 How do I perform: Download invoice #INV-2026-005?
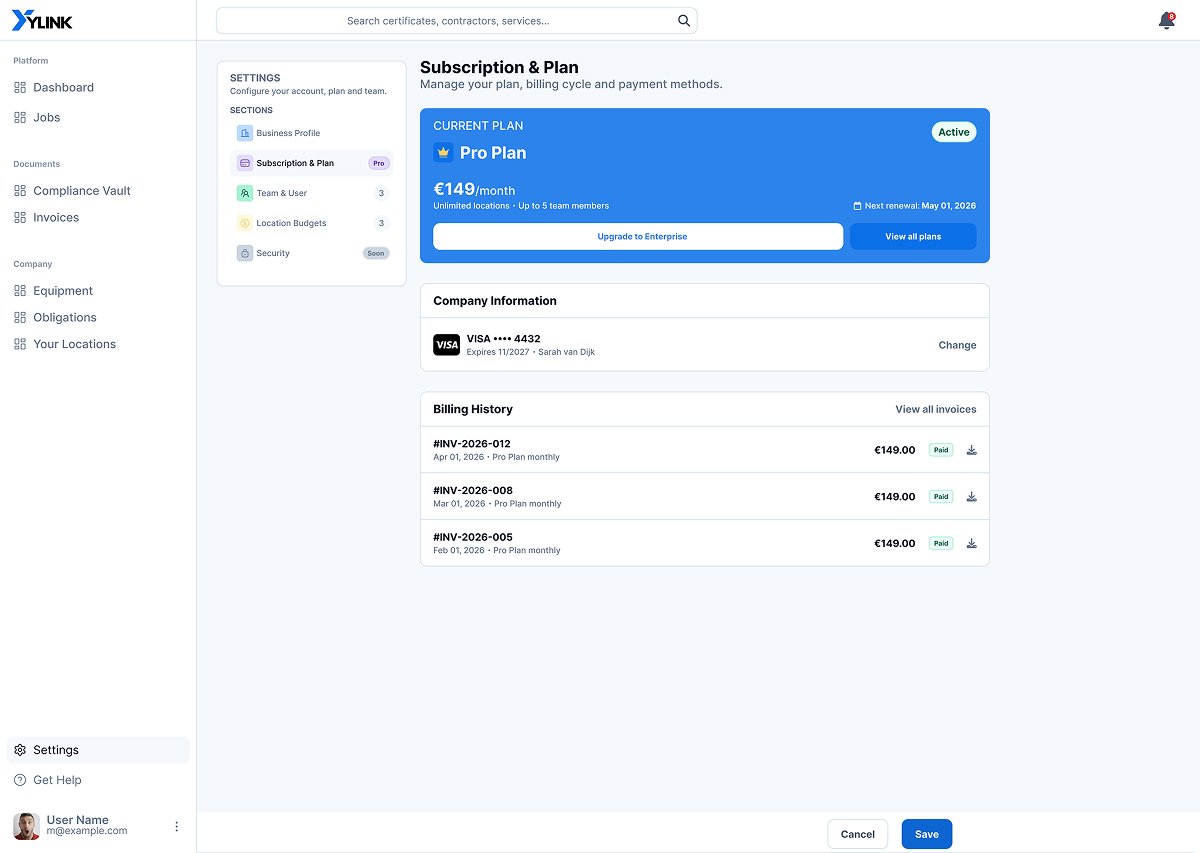(x=971, y=544)
